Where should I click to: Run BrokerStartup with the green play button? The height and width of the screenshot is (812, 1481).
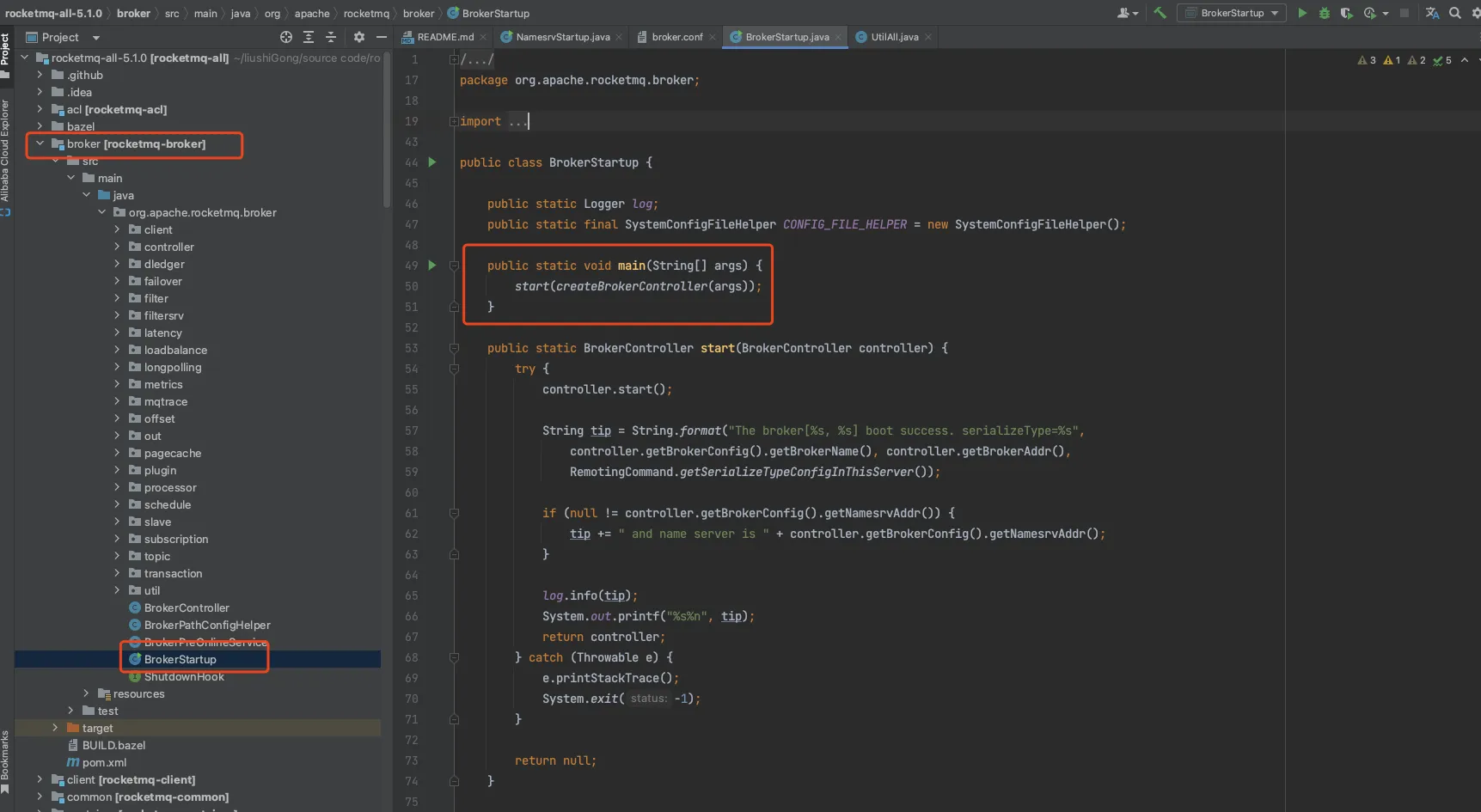(x=1302, y=13)
